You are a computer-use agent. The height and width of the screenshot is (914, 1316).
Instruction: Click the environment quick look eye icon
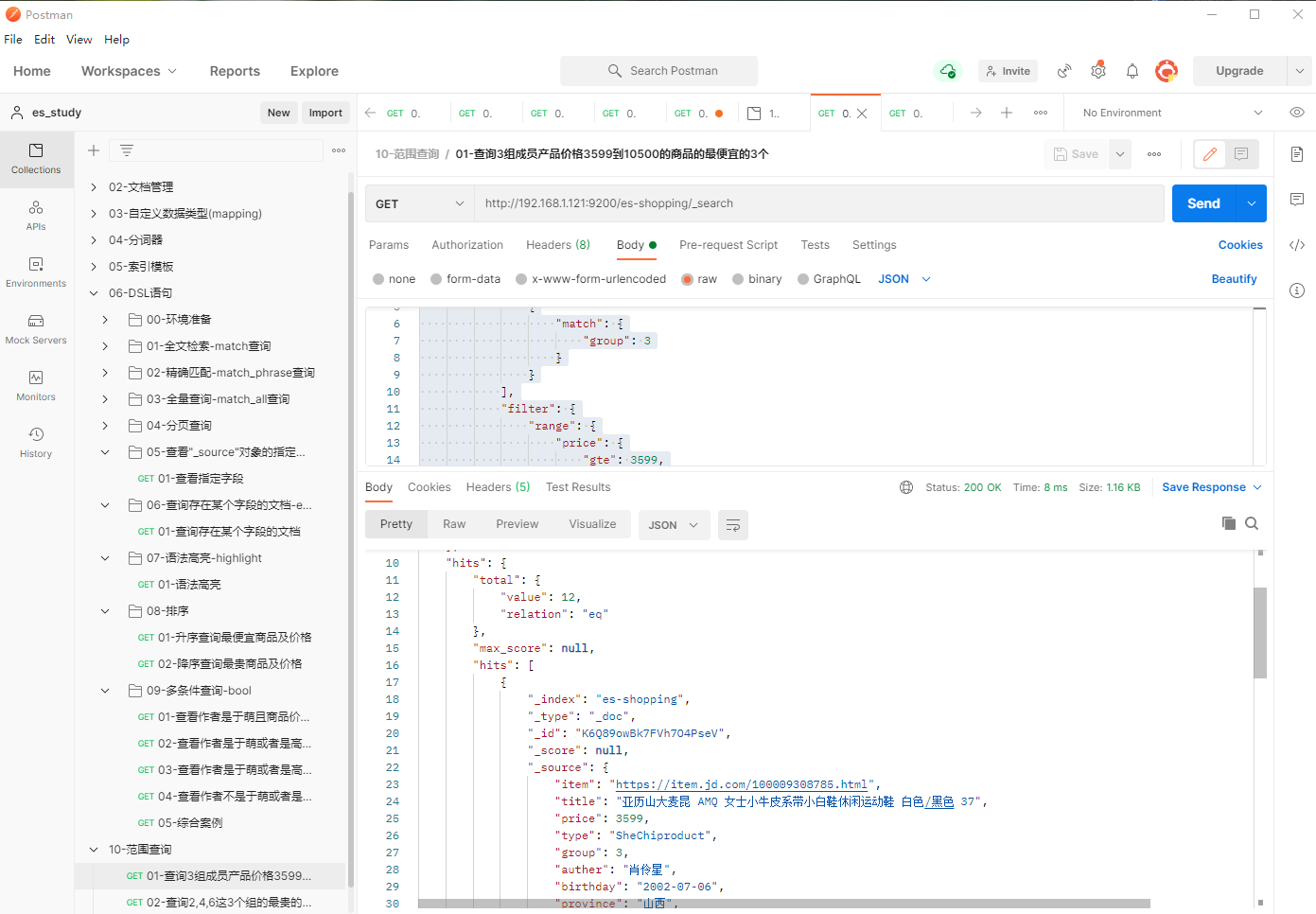coord(1296,113)
